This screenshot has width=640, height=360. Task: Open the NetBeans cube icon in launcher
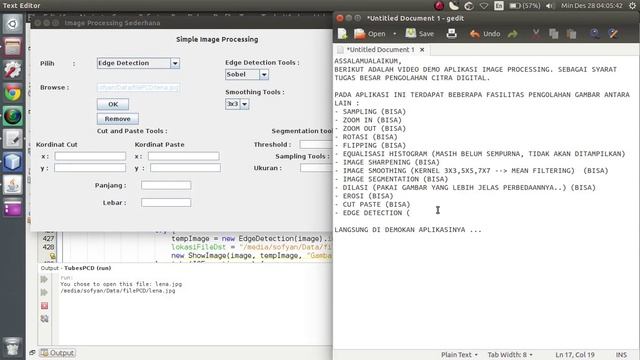(x=13, y=162)
